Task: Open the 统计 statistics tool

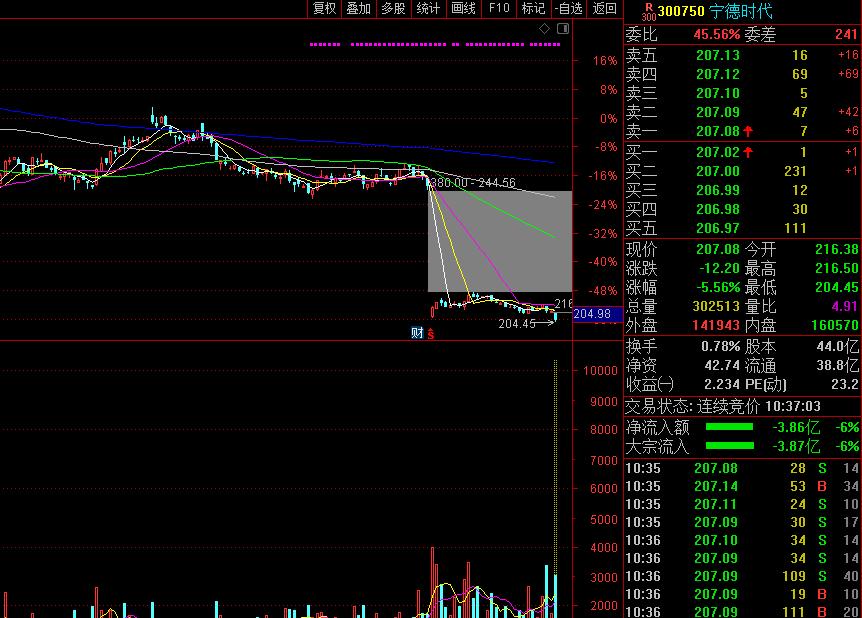Action: 428,8
